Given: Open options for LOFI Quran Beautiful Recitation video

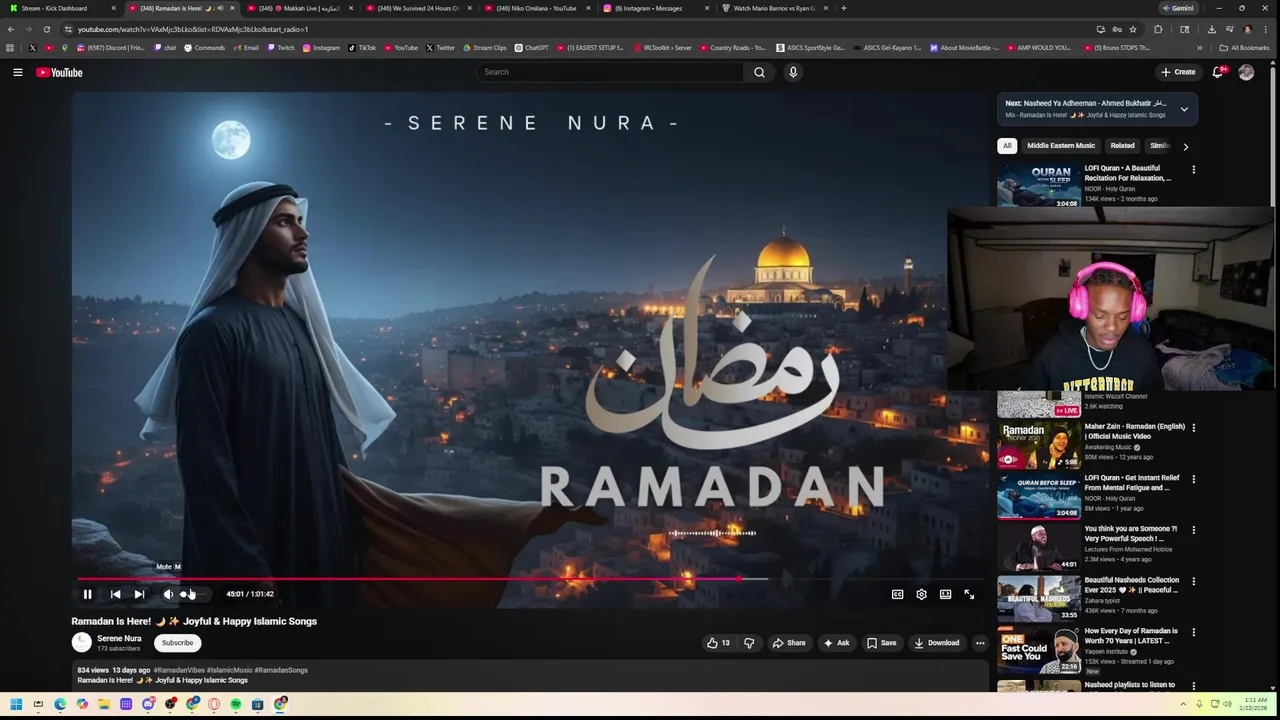Looking at the screenshot, I should point(1193,170).
